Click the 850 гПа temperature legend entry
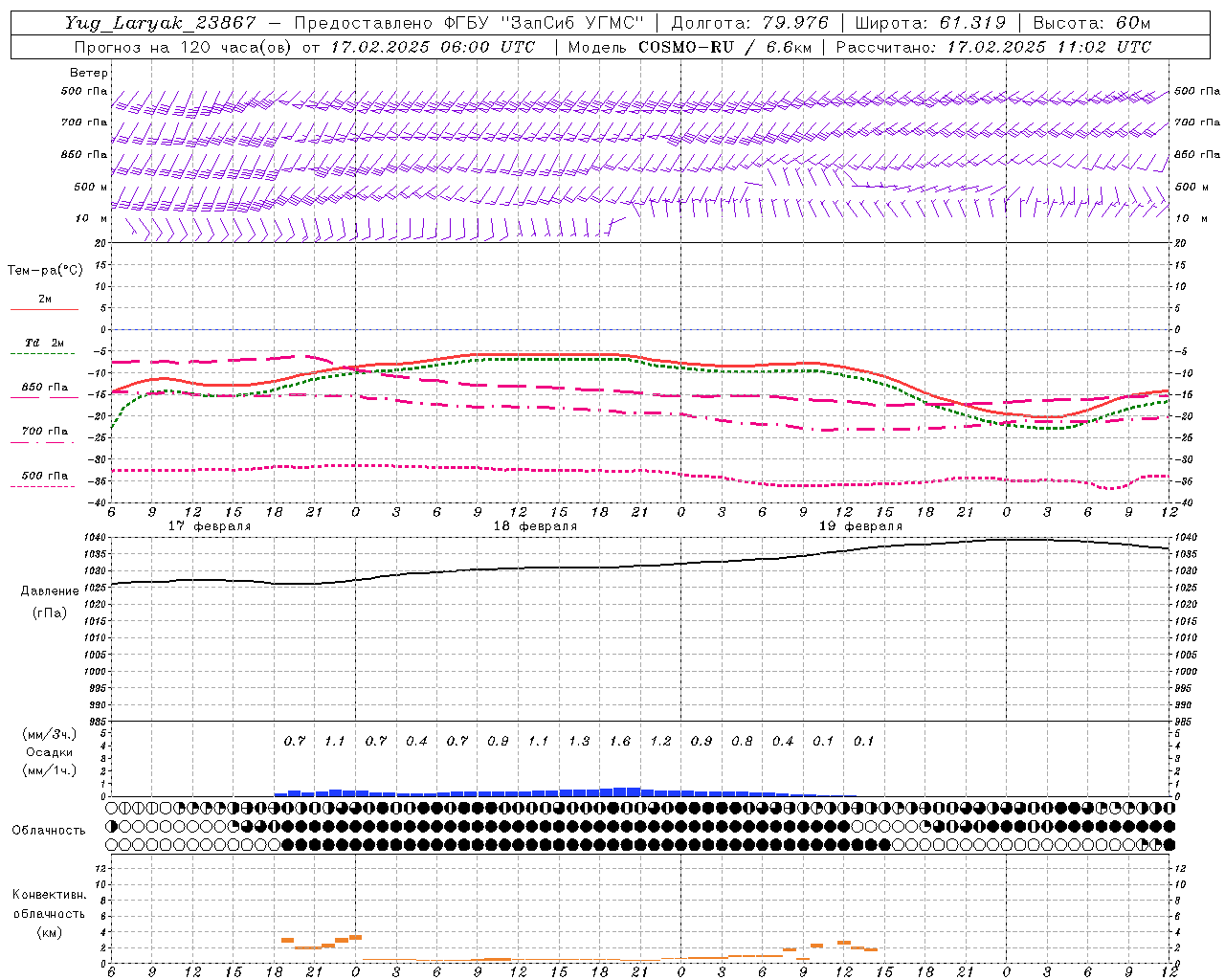1225x980 pixels. pyautogui.click(x=45, y=388)
